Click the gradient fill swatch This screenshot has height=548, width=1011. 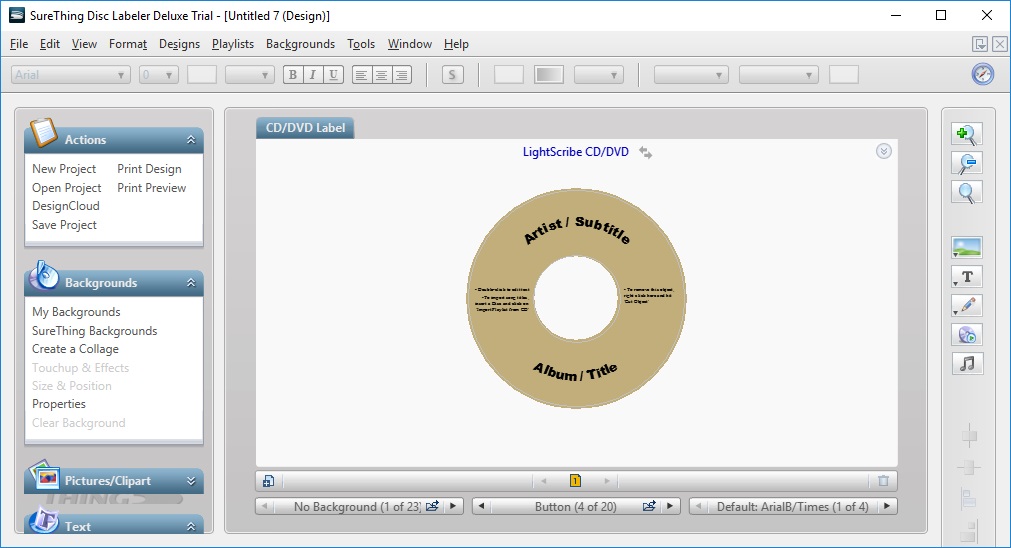coord(549,75)
